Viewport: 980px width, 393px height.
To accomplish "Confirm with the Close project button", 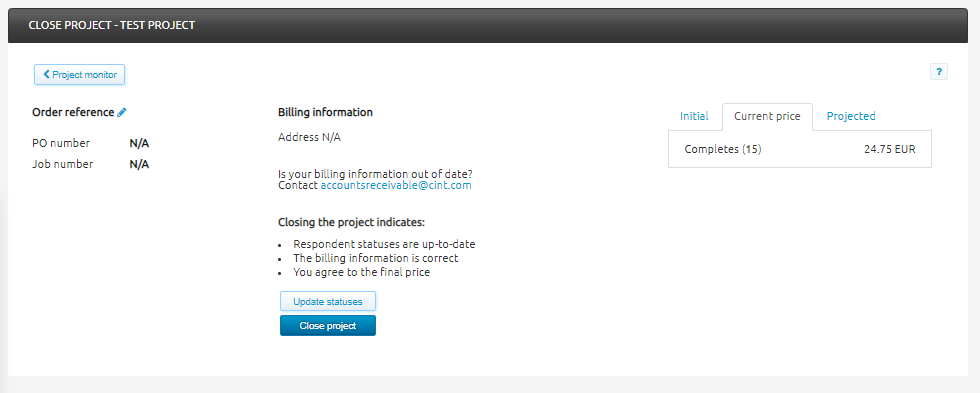I will (x=328, y=326).
